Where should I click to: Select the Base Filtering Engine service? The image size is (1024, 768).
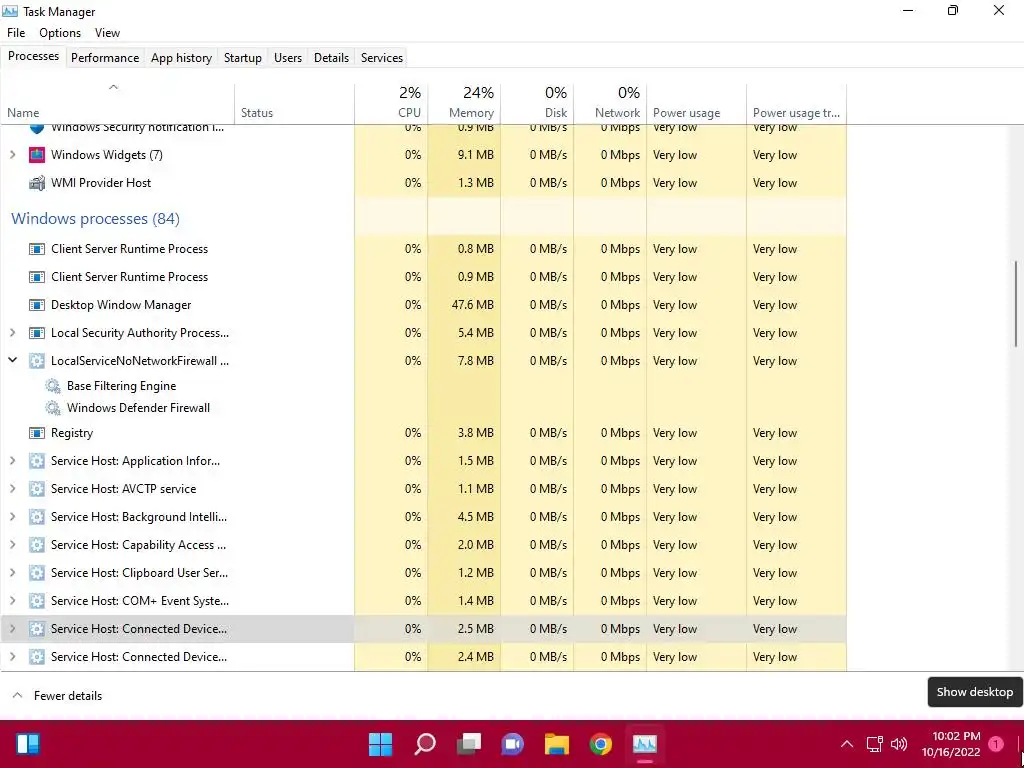click(121, 386)
